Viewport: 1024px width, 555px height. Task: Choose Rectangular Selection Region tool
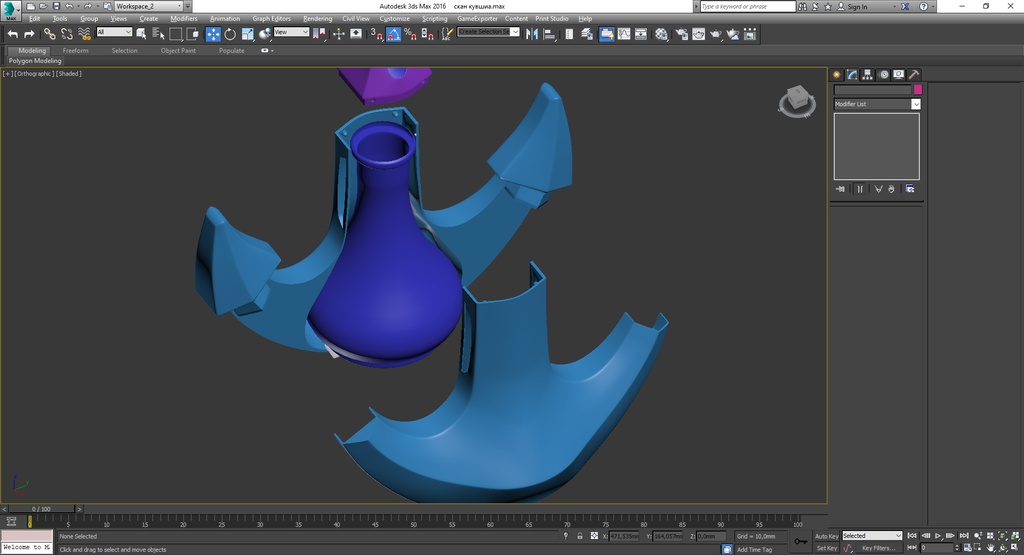[176, 34]
